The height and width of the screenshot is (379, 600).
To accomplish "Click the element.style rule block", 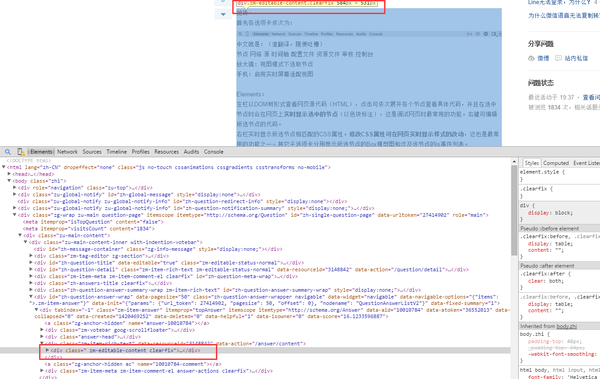I will [x=559, y=175].
